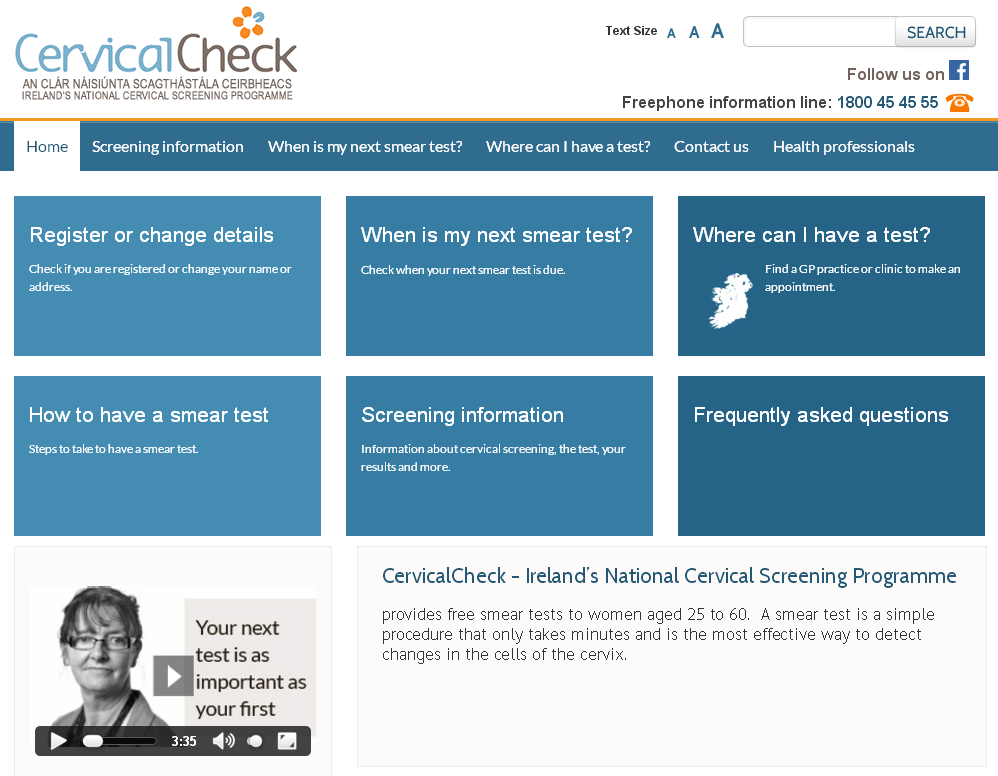The height and width of the screenshot is (776, 998).
Task: Open the Register or change details tile
Action: pyautogui.click(x=167, y=275)
